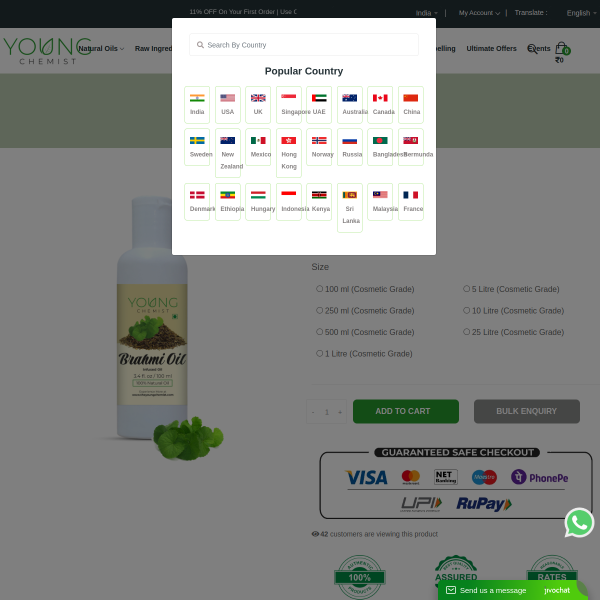
Task: Select Sri Lanka flag country
Action: pyautogui.click(x=350, y=208)
